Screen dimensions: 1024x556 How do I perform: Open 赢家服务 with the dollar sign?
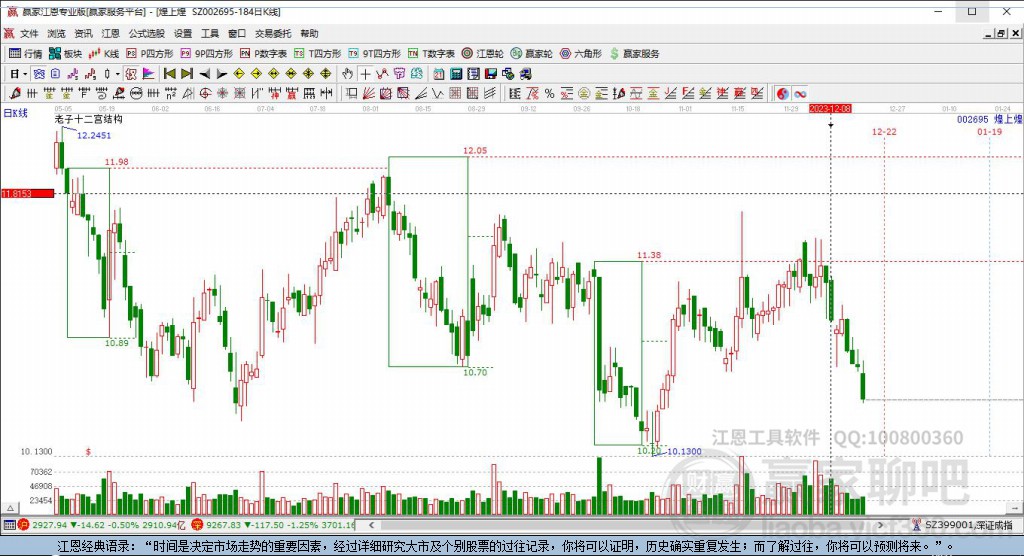click(634, 54)
